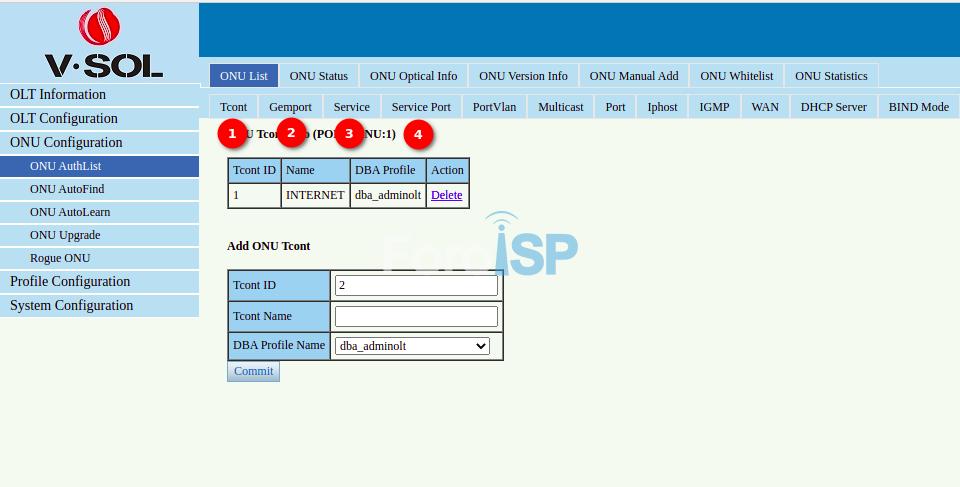Screen dimensions: 960x487
Task: Switch to the ONU Status tab
Action: tap(318, 76)
